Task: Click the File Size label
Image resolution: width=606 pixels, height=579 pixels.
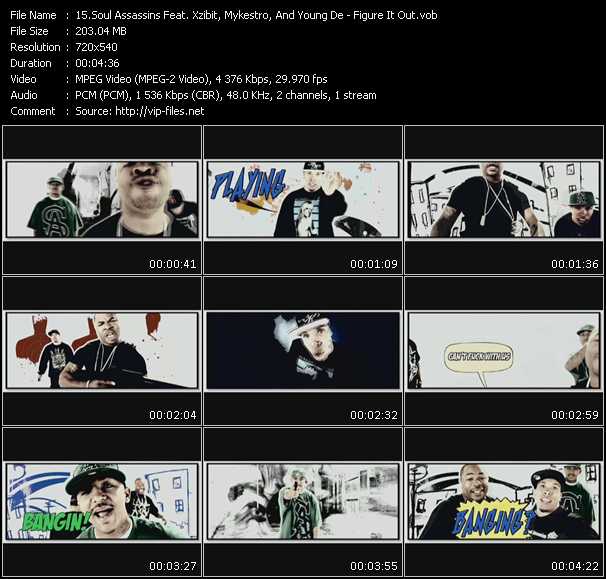Action: pos(29,31)
